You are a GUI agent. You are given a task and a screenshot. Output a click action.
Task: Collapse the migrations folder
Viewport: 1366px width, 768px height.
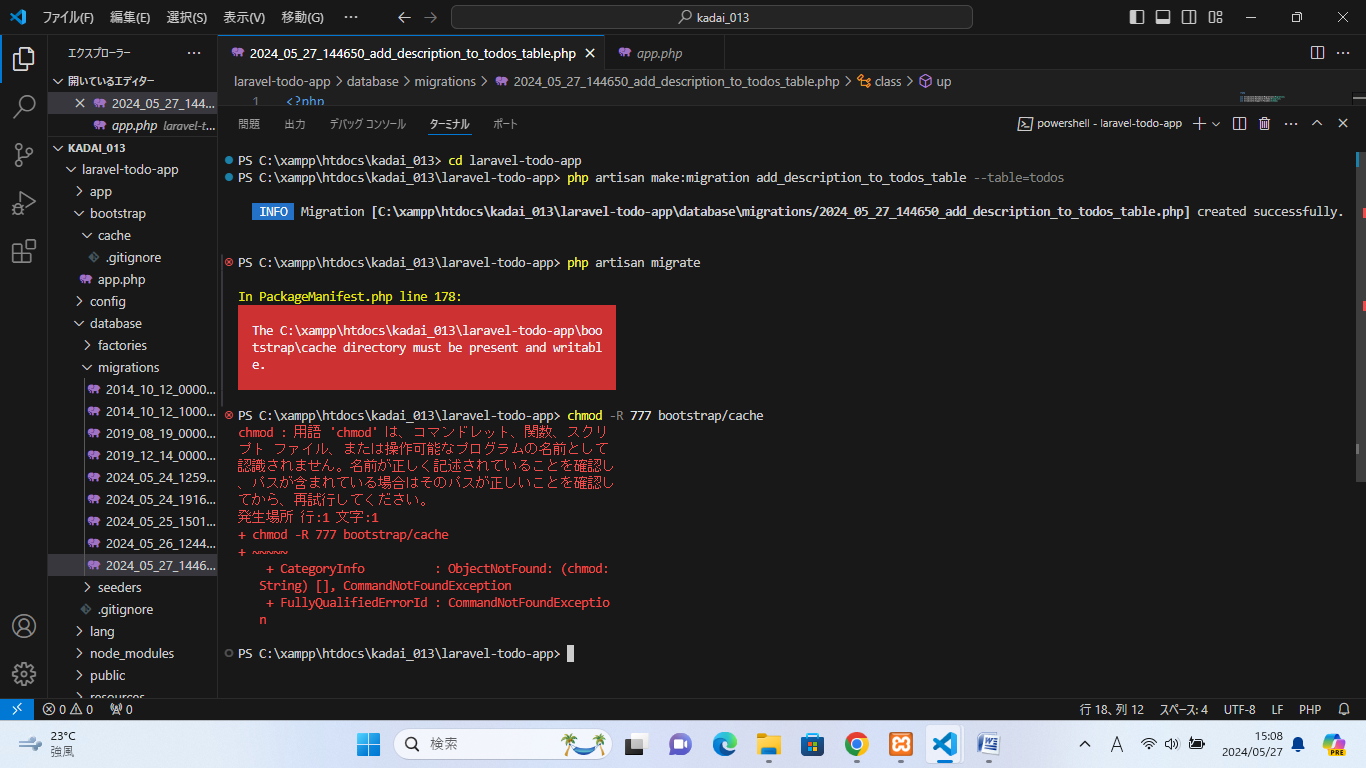[86, 367]
